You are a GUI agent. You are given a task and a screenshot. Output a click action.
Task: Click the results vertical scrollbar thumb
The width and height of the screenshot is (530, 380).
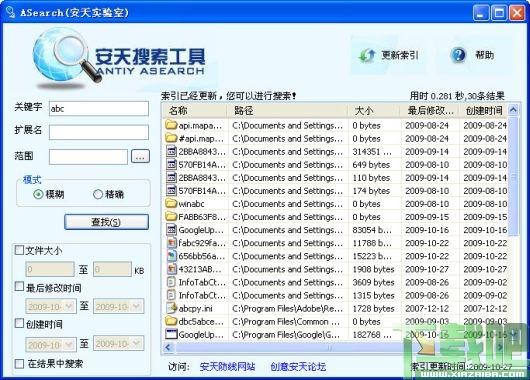pyautogui.click(x=513, y=176)
